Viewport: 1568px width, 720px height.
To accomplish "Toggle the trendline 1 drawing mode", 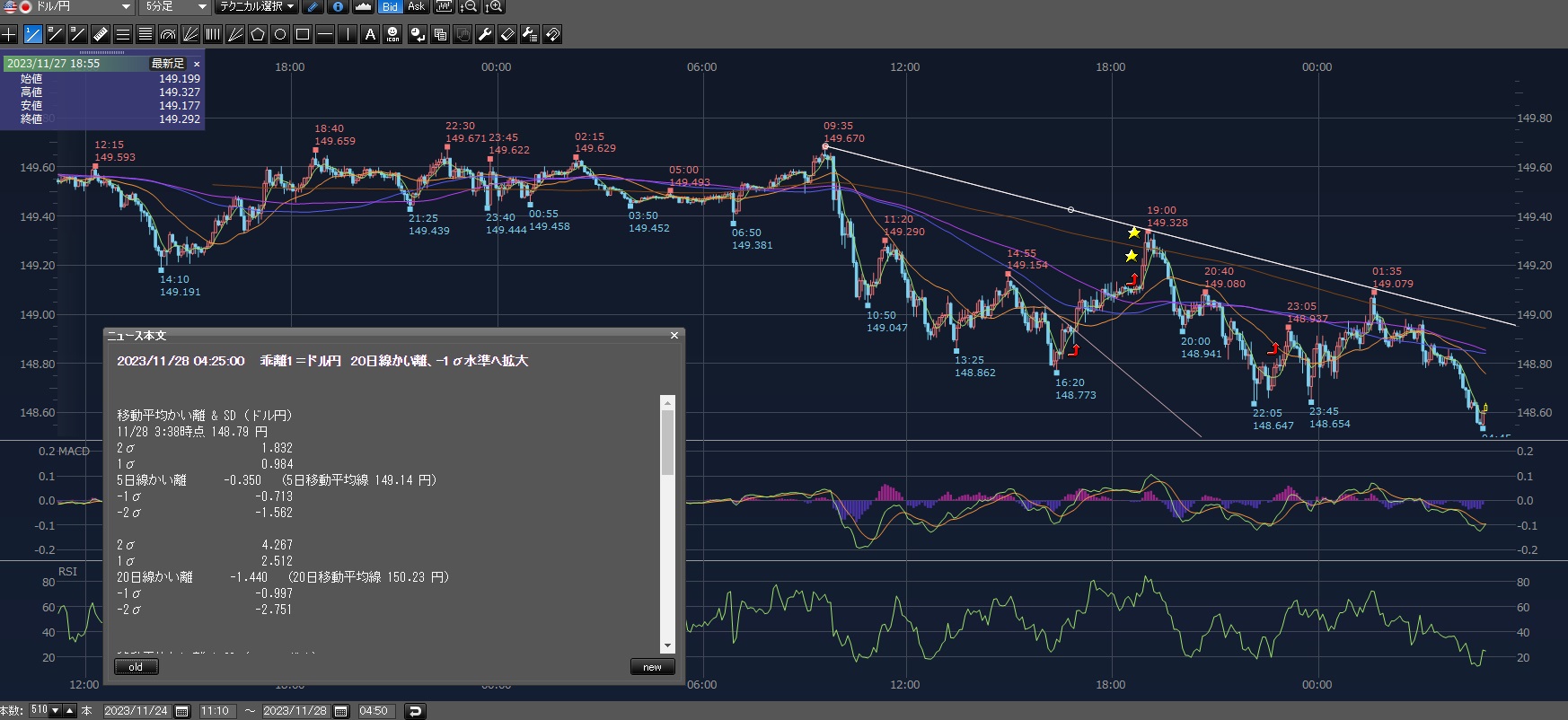I will [x=33, y=35].
